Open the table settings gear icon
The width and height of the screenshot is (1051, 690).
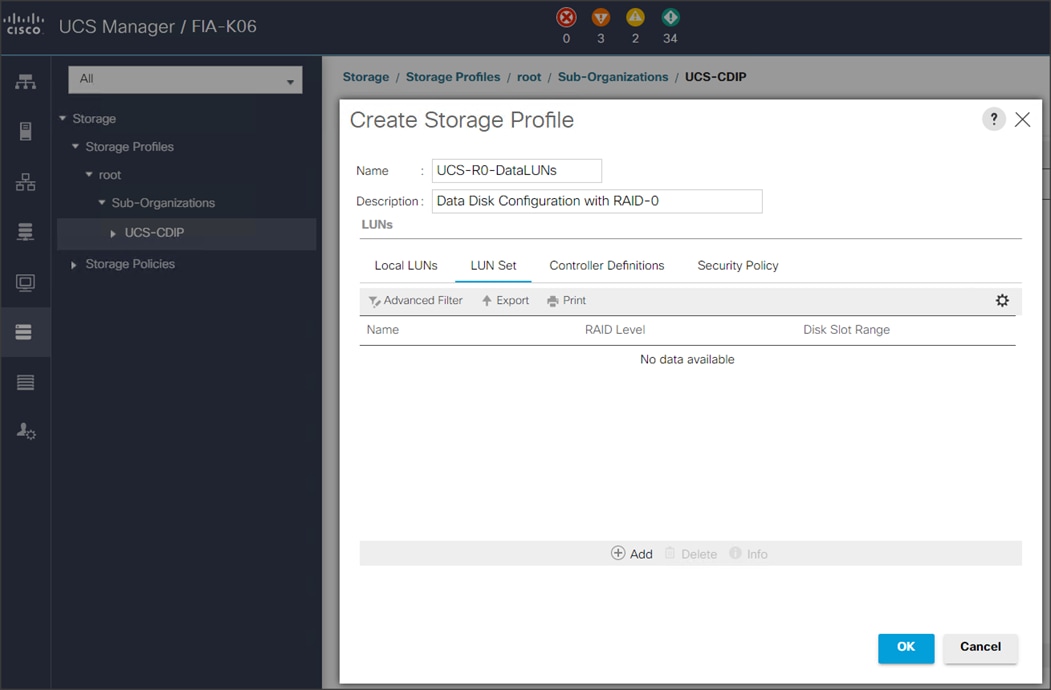[x=1002, y=300]
